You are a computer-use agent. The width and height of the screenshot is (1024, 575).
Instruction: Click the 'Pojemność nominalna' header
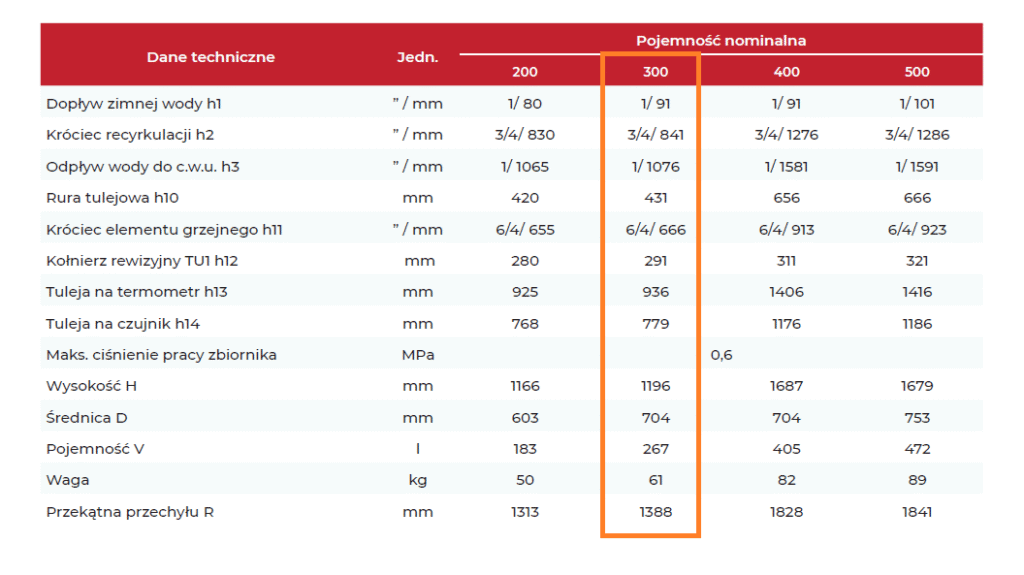(x=721, y=41)
